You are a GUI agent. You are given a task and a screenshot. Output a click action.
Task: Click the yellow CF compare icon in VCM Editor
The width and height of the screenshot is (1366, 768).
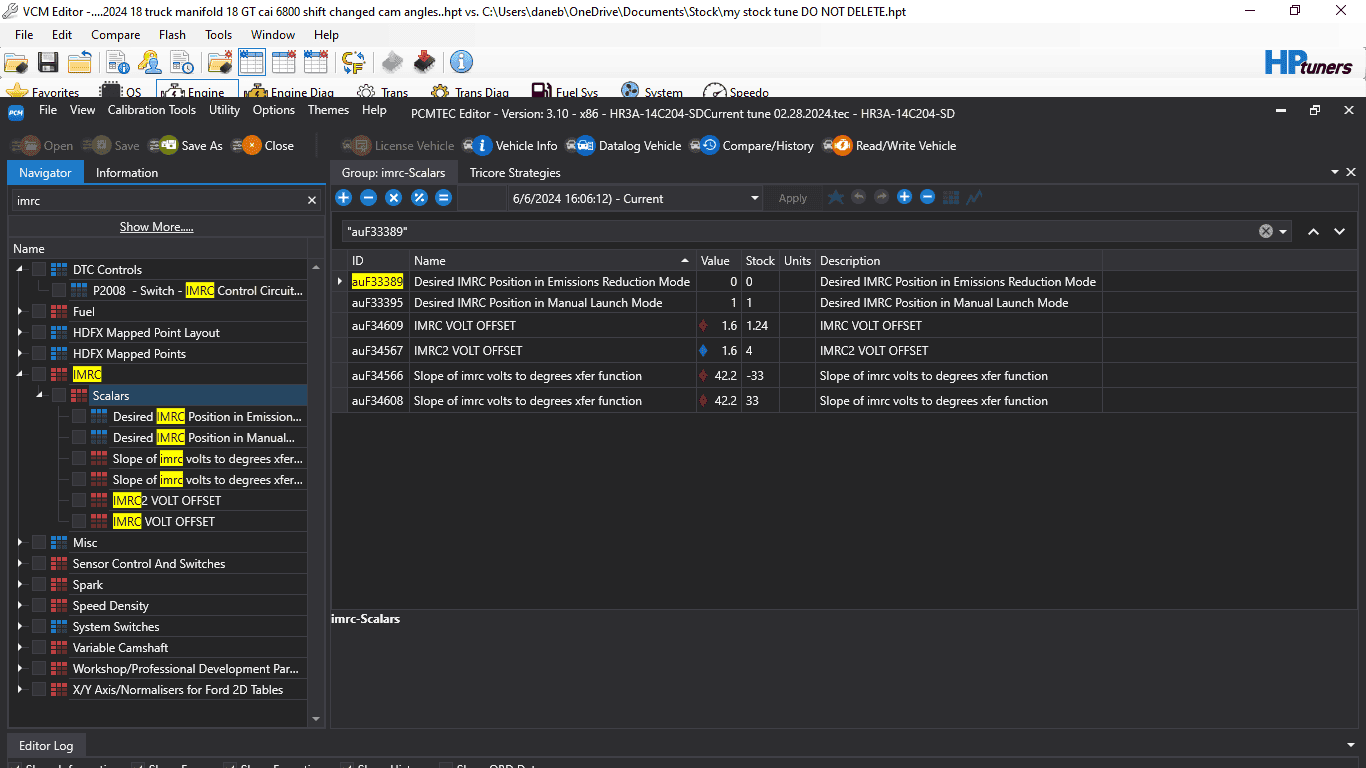click(x=353, y=62)
